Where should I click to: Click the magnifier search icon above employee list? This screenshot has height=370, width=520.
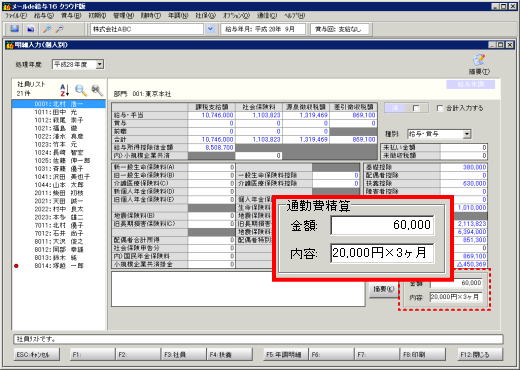pos(81,90)
